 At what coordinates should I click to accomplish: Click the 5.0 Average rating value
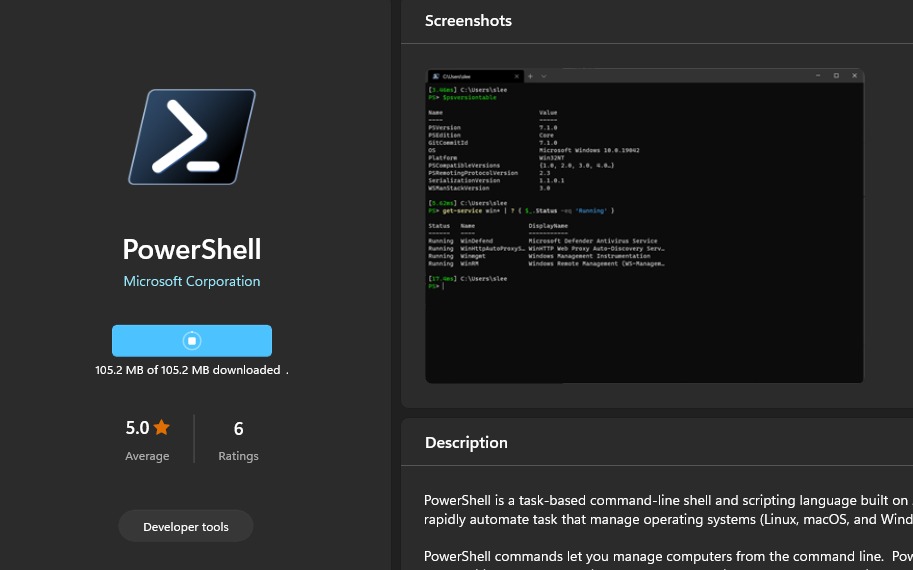137,428
